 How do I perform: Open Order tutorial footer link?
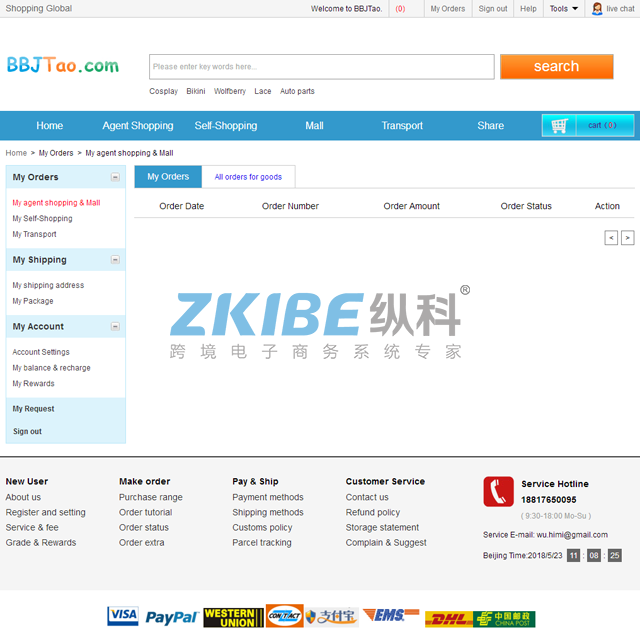pos(145,512)
